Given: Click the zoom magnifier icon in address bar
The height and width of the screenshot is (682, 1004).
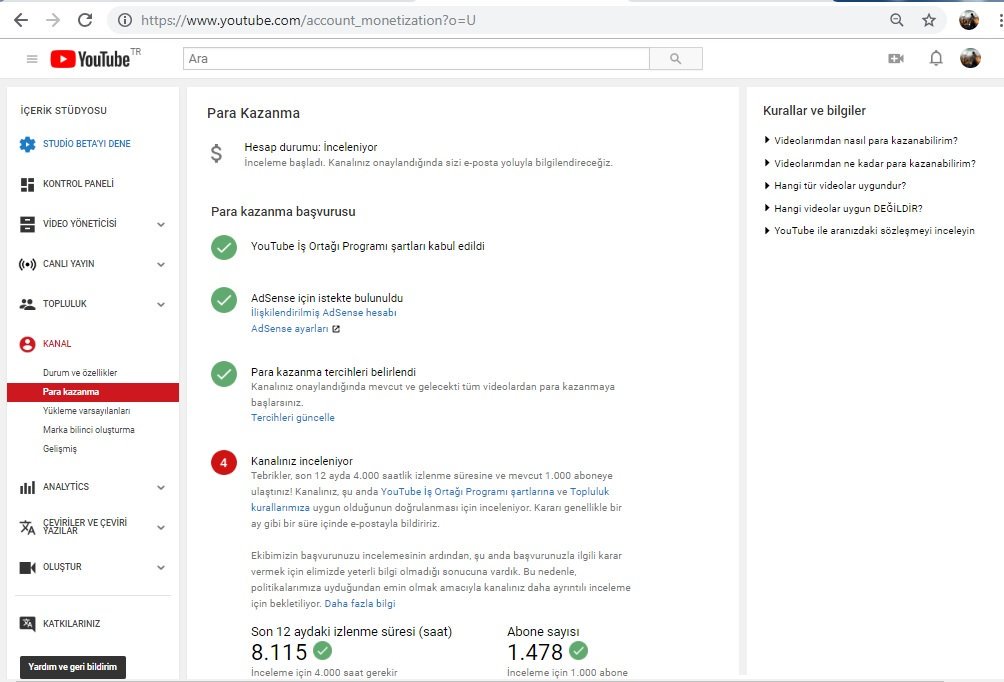Looking at the screenshot, I should [896, 20].
